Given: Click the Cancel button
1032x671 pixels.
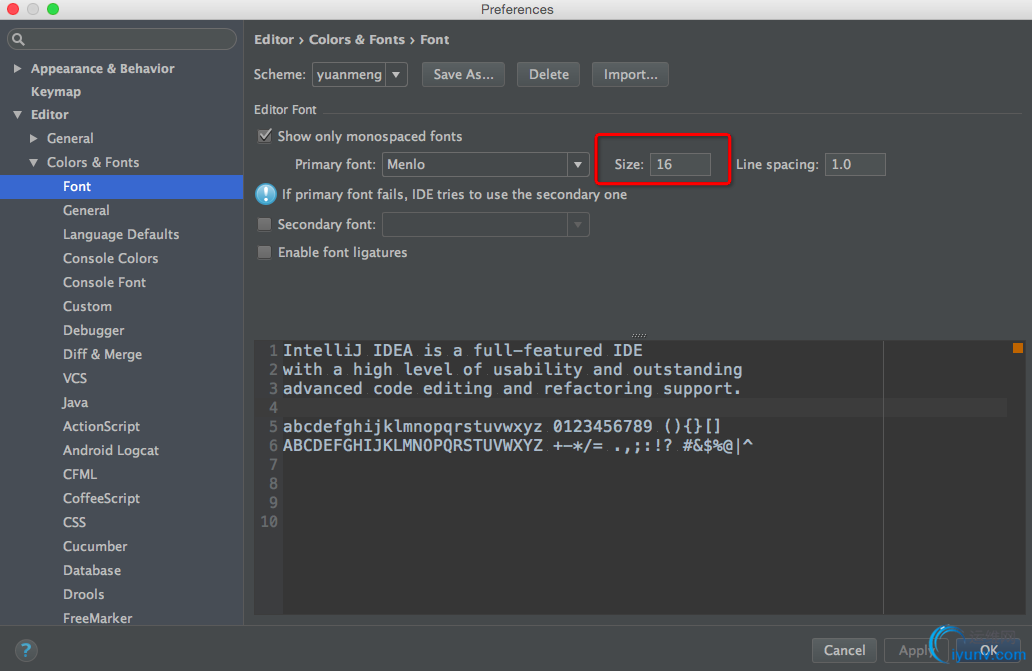Looking at the screenshot, I should coord(844,650).
